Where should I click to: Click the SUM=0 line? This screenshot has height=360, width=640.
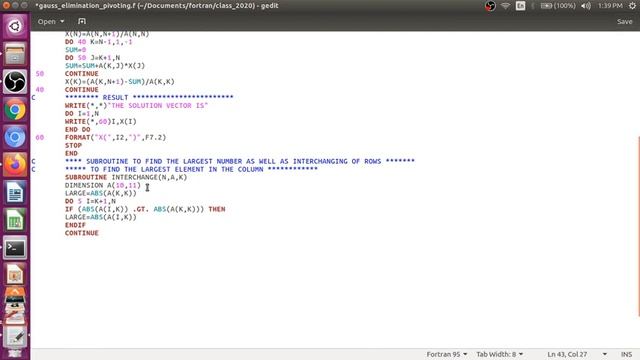(75, 50)
